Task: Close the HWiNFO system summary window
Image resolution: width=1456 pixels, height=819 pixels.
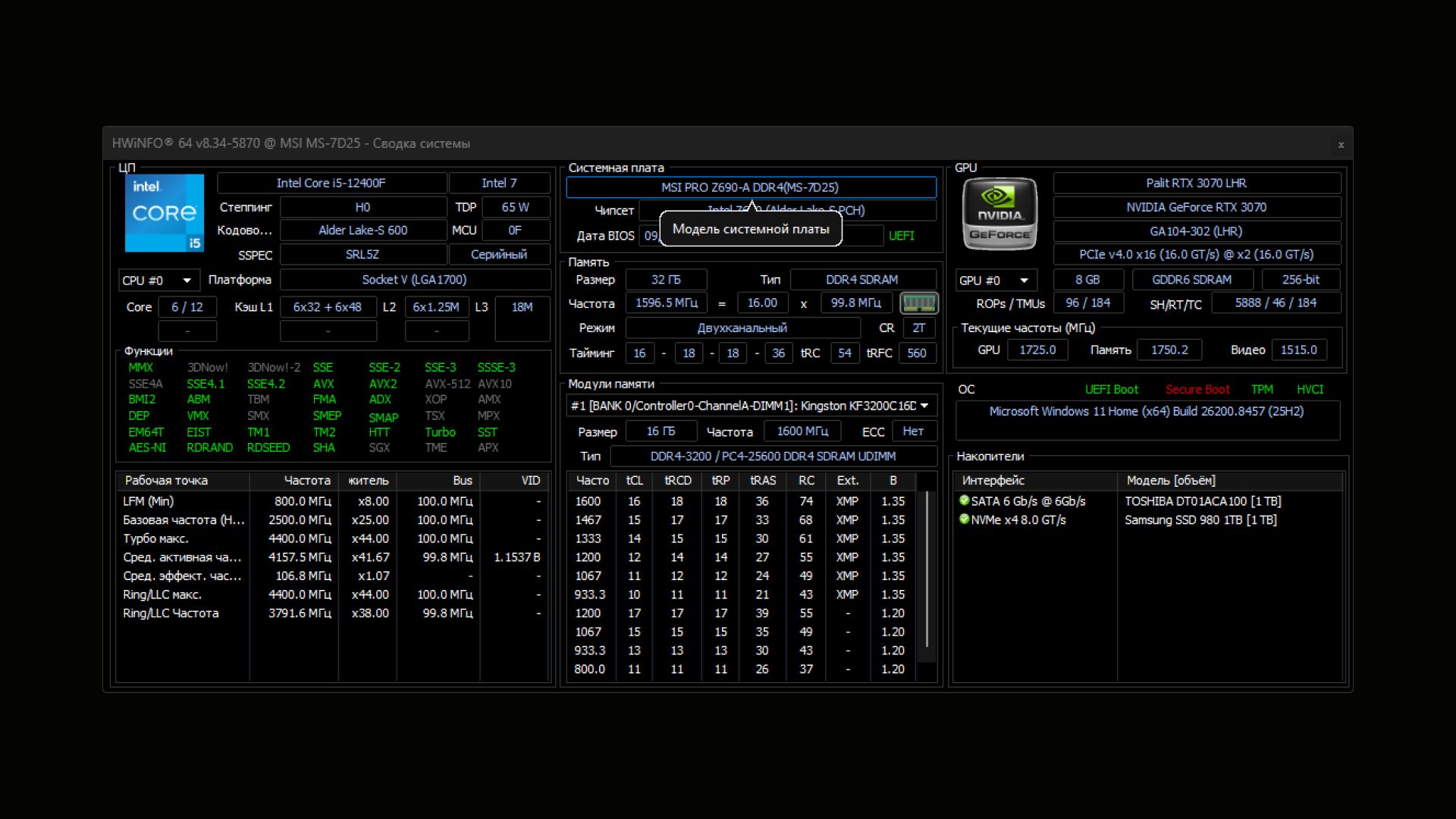Action: pyautogui.click(x=1341, y=144)
